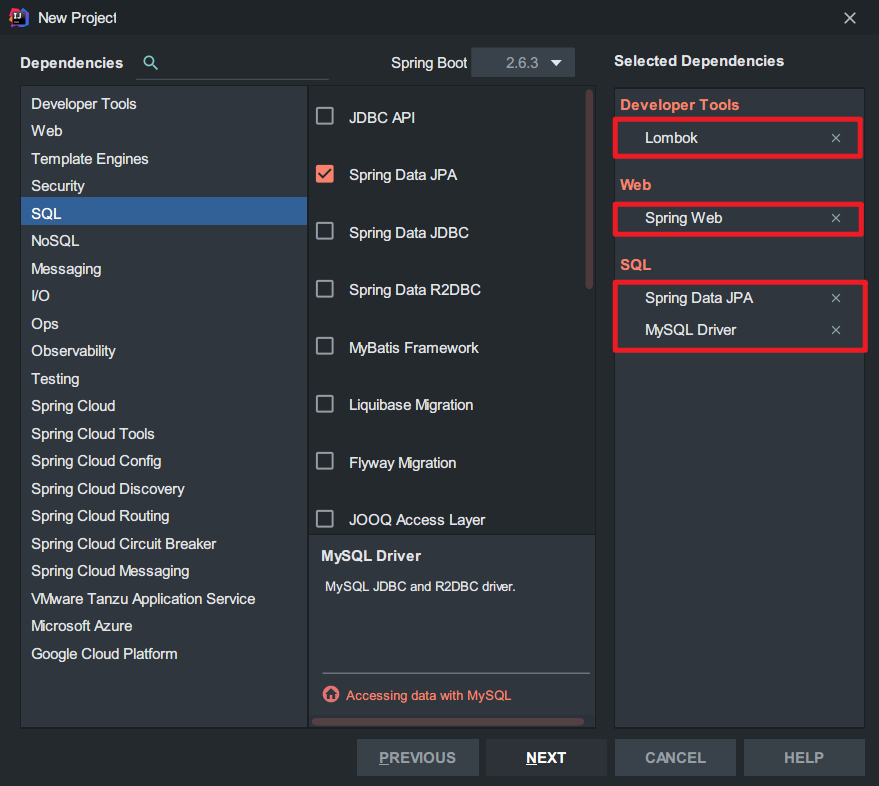879x786 pixels.
Task: Tick the Spring Data R2DBC checkbox
Action: click(325, 289)
